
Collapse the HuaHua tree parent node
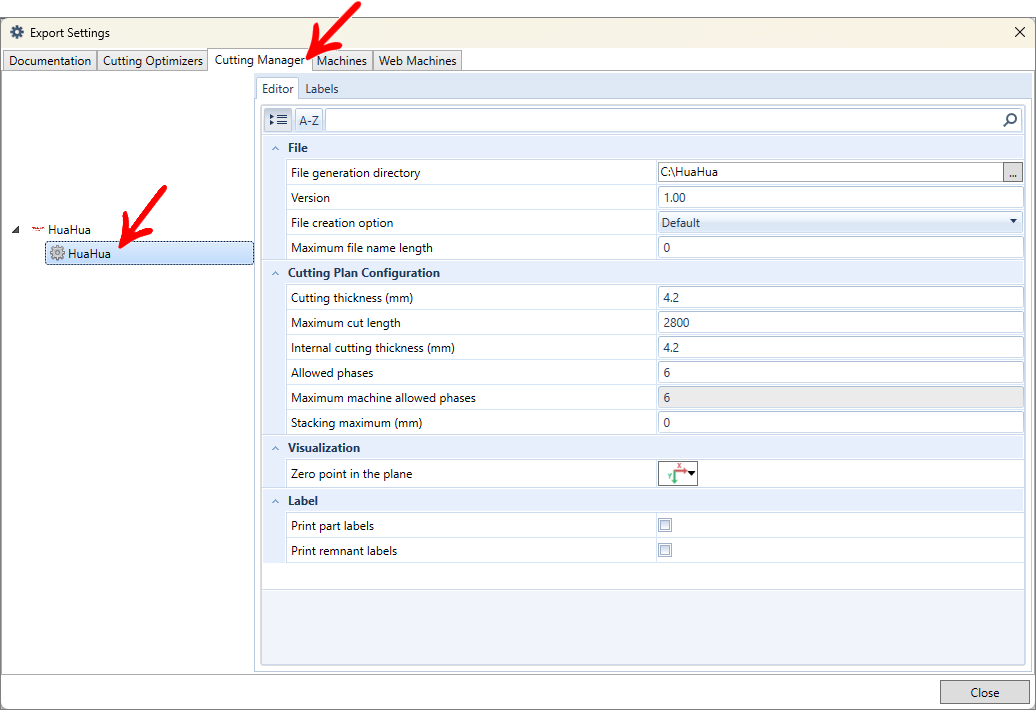(16, 230)
